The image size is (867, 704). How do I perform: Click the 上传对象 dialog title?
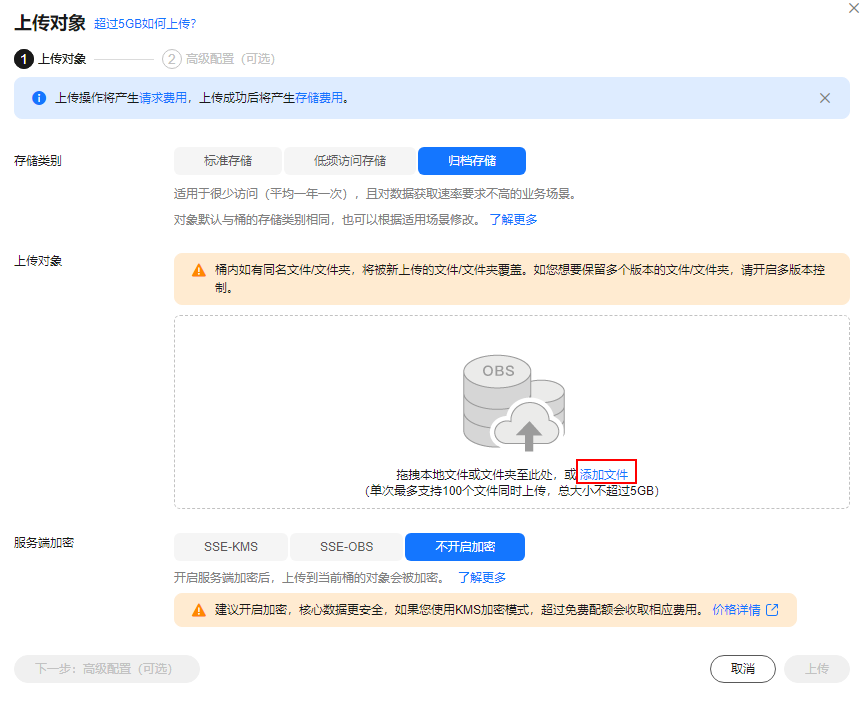click(50, 23)
